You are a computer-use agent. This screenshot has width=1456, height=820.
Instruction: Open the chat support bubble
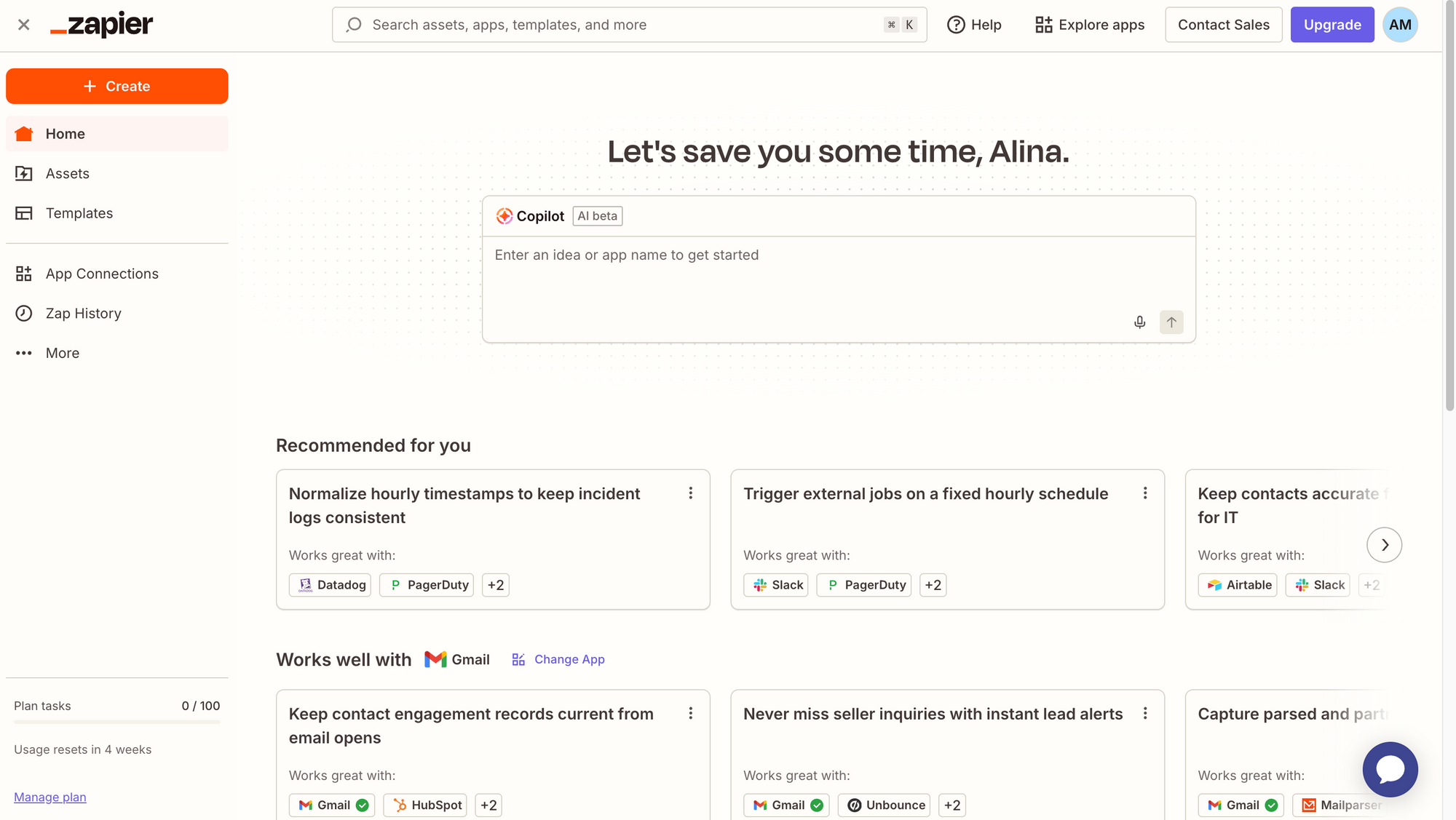pyautogui.click(x=1390, y=769)
